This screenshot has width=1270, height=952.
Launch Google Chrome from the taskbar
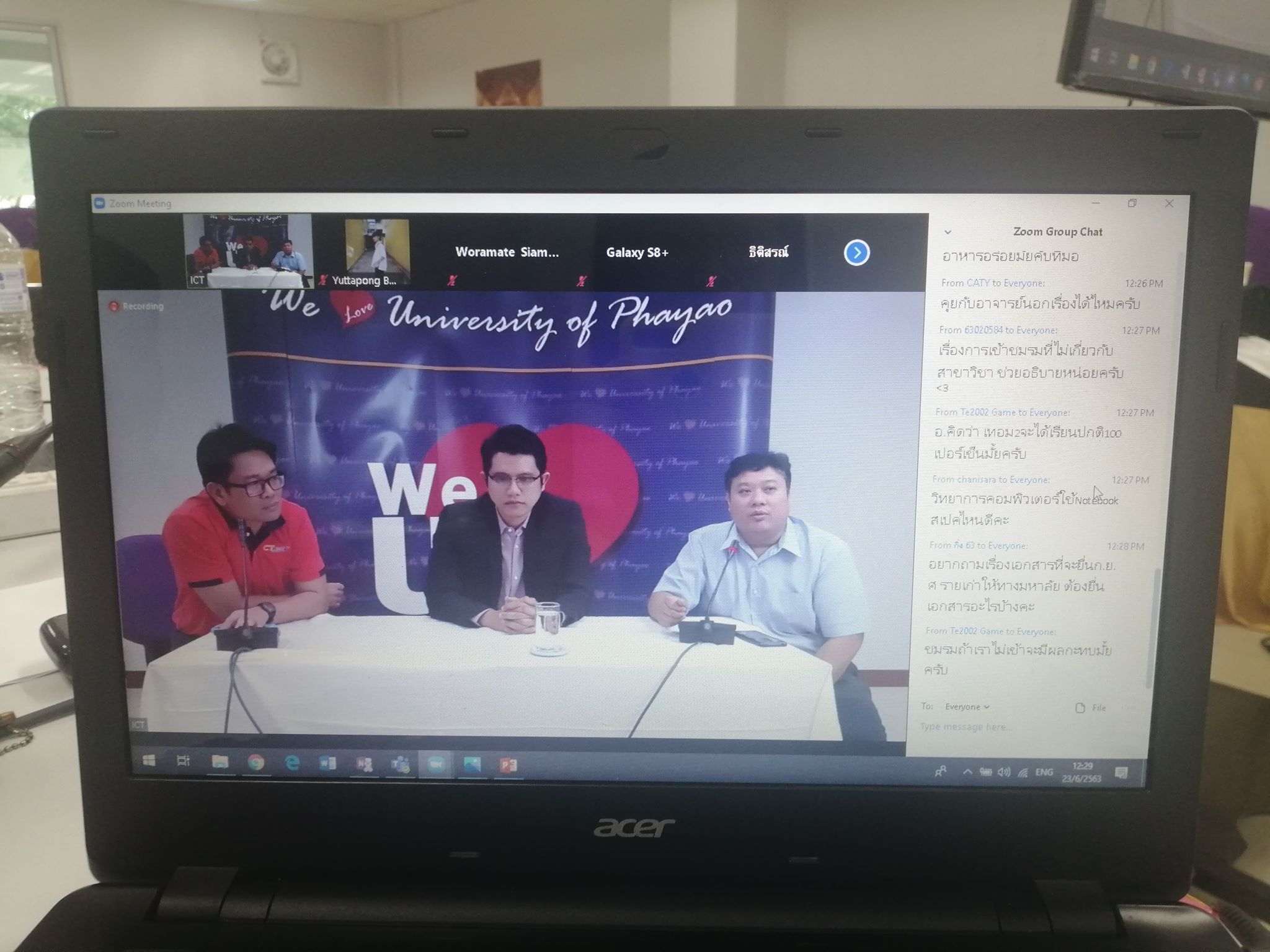(x=255, y=763)
